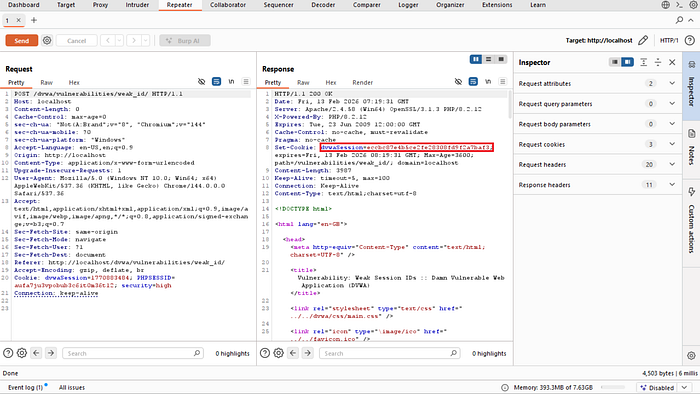The height and width of the screenshot is (394, 700).
Task: Toggle the \n line-break display in Response panel
Action: (488, 82)
